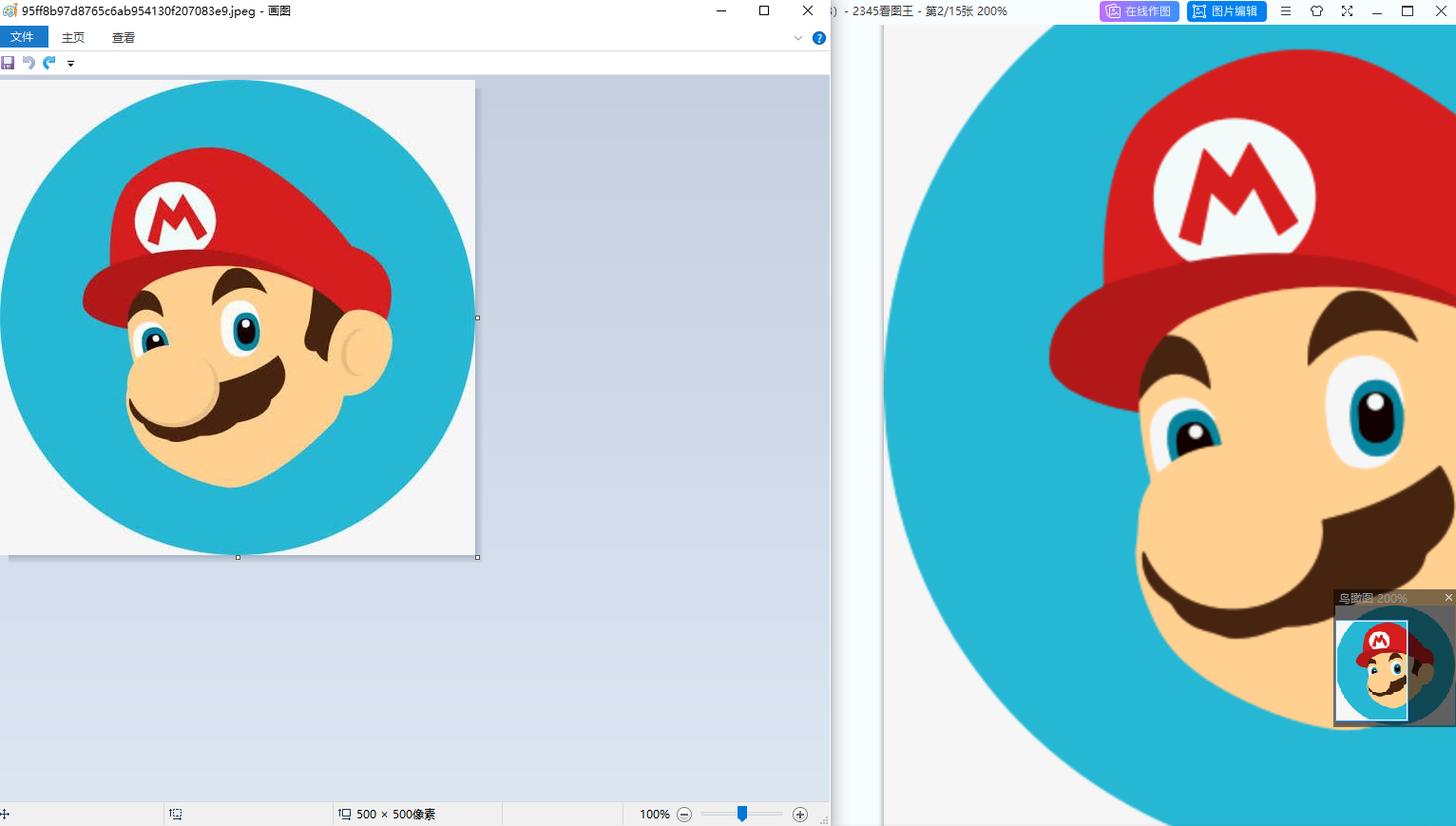Click the Save icon in Paint
Screen dimensions: 1456x826
(x=8, y=63)
